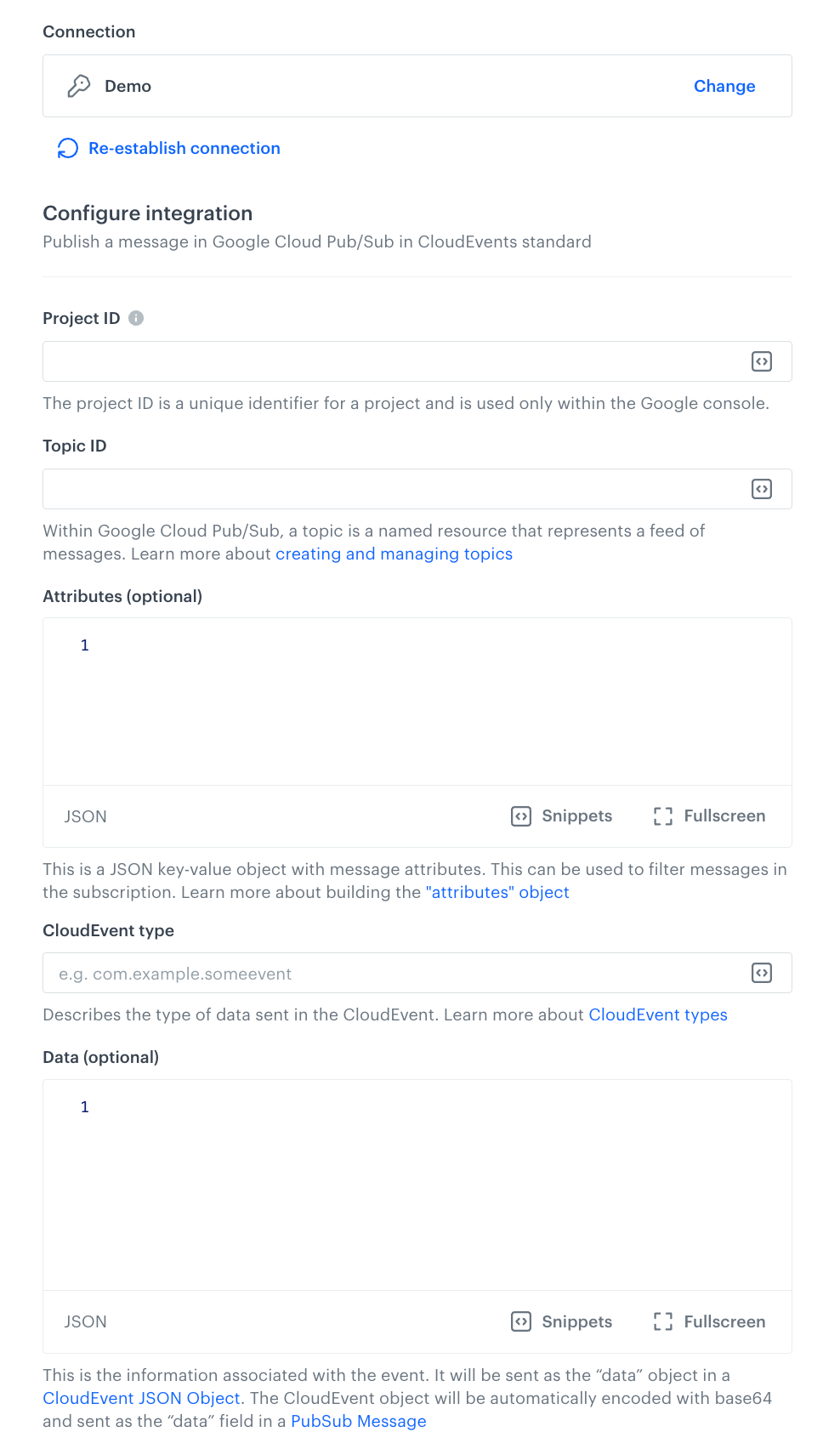This screenshot has width=840, height=1449.
Task: Select Re-establish connection
Action: coord(184,148)
